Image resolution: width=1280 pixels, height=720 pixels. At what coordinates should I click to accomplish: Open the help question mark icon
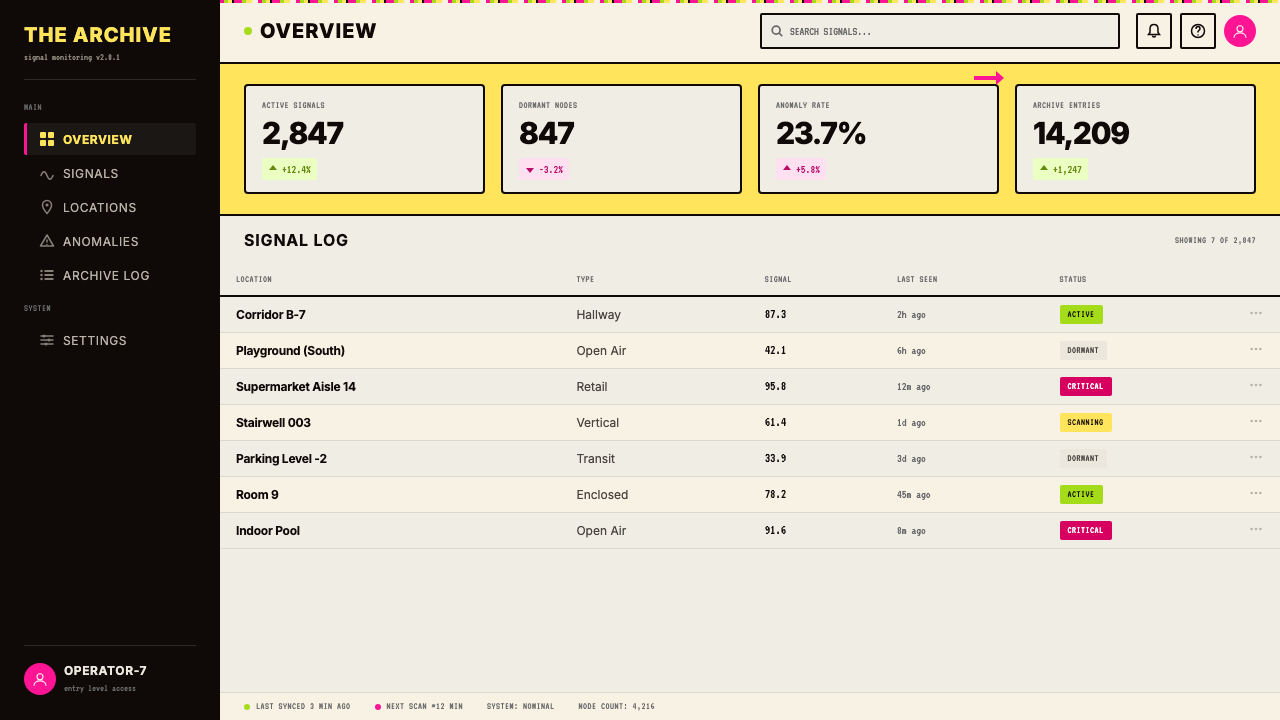[1198, 31]
